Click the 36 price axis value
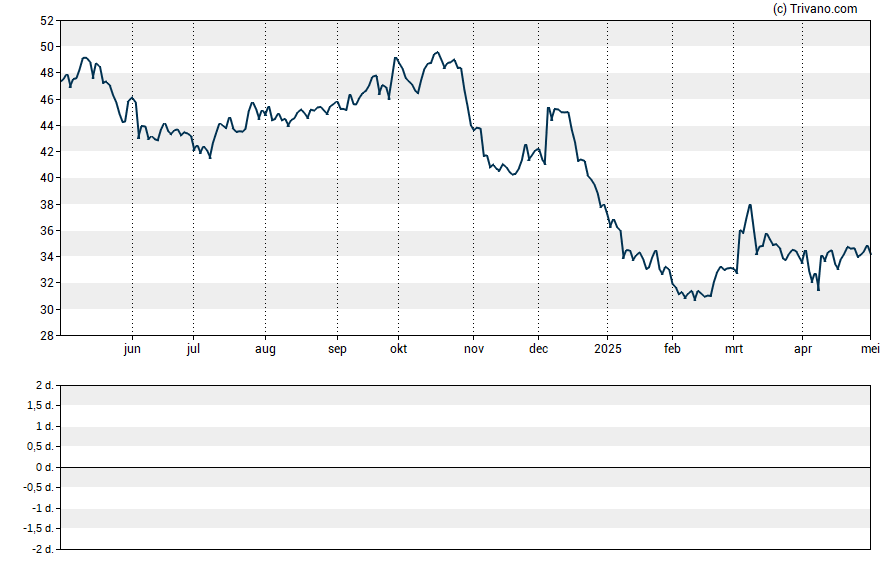Screen dimensions: 888x565 click(47, 230)
